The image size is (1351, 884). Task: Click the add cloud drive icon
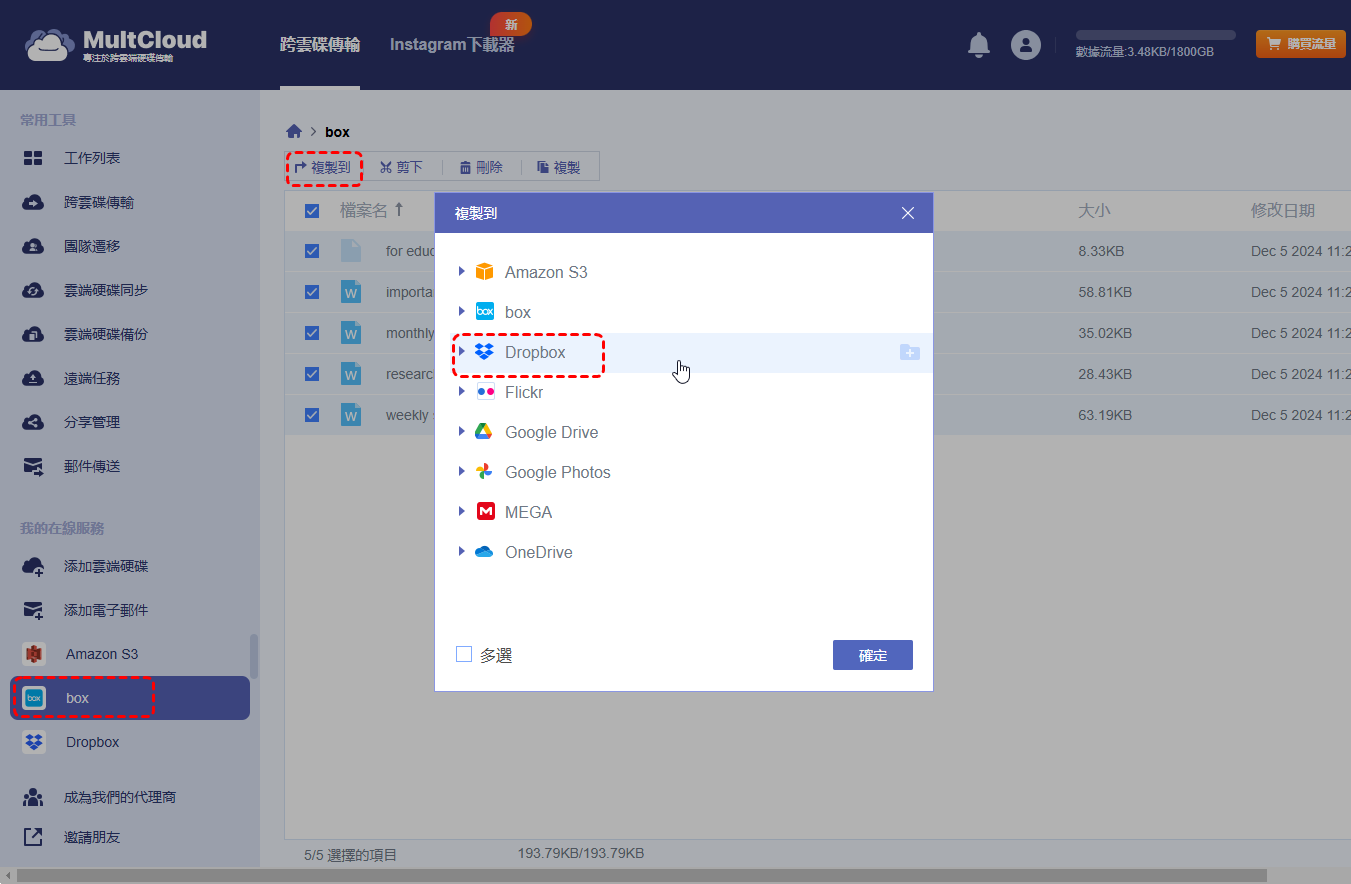(x=33, y=566)
